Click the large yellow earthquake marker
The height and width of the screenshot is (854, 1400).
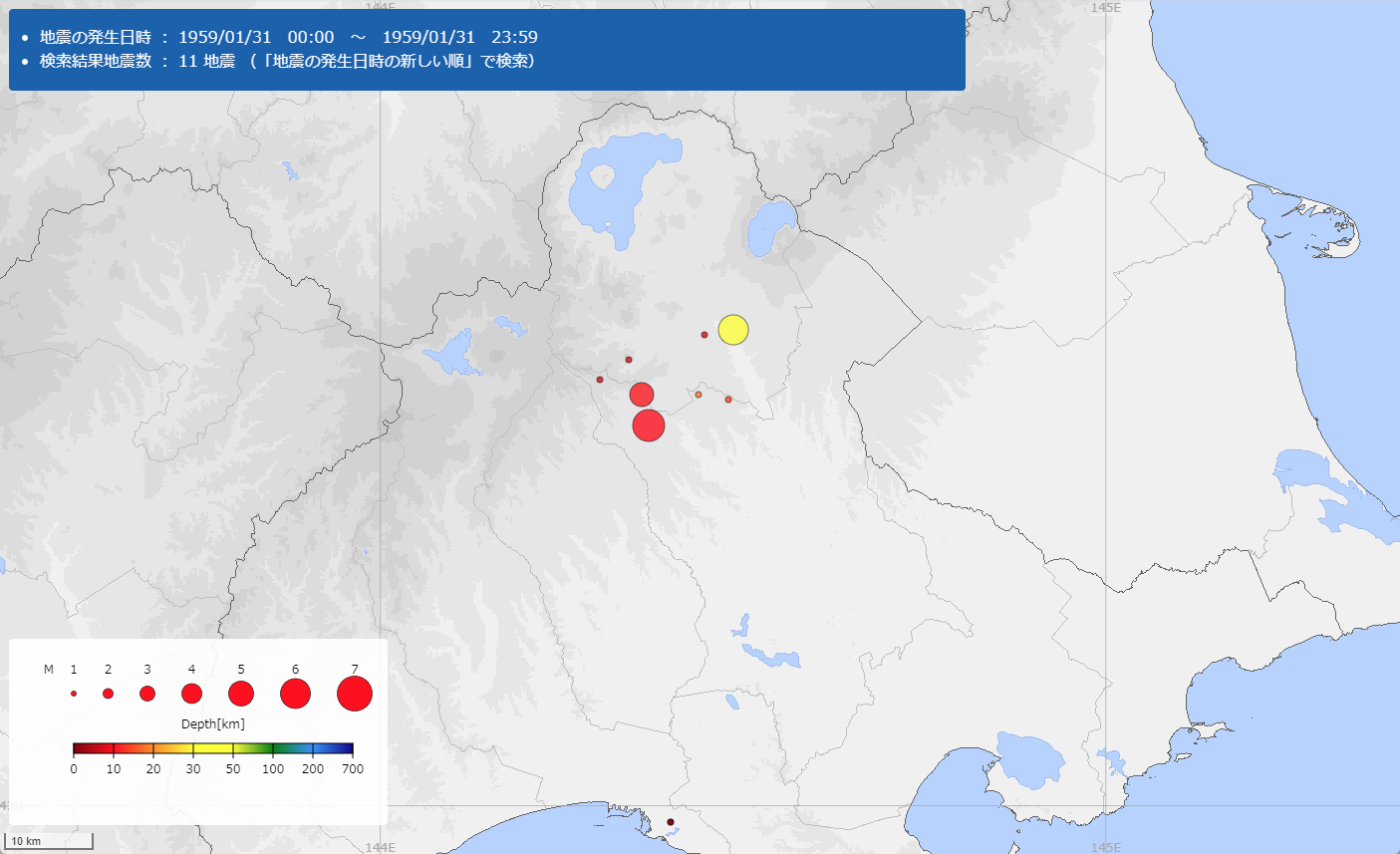pos(733,330)
